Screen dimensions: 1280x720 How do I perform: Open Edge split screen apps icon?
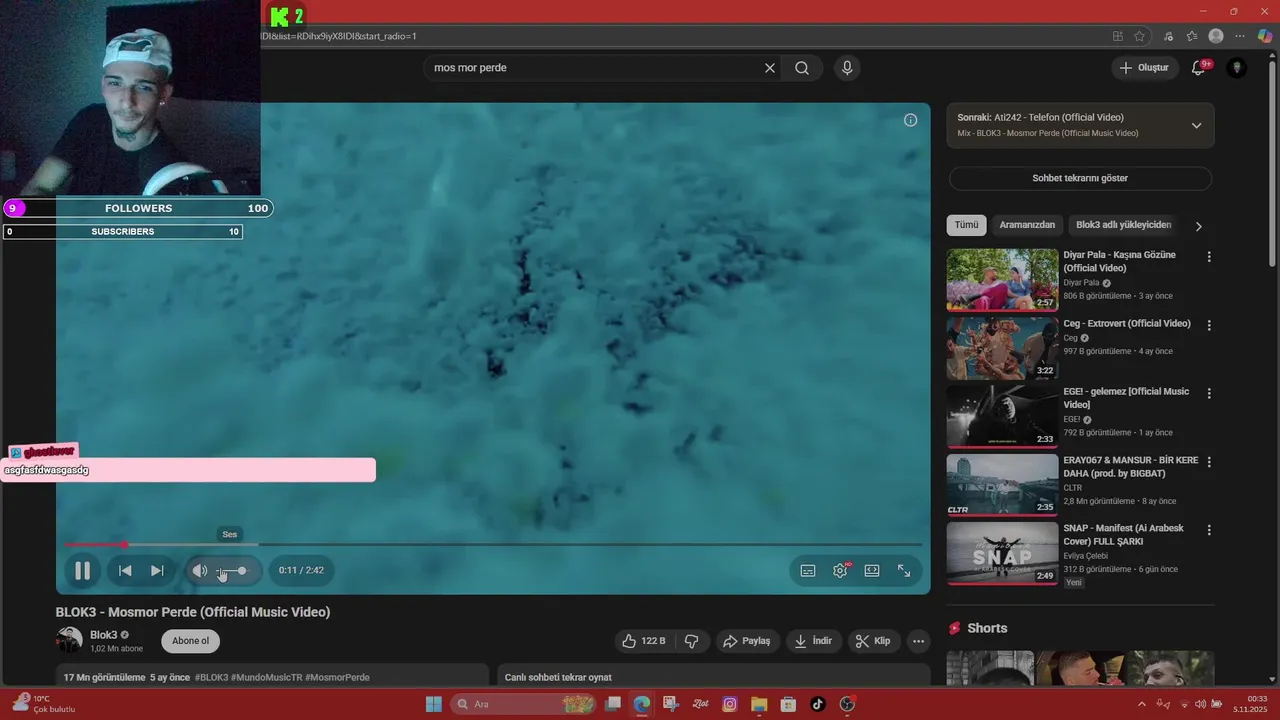[x=1118, y=36]
